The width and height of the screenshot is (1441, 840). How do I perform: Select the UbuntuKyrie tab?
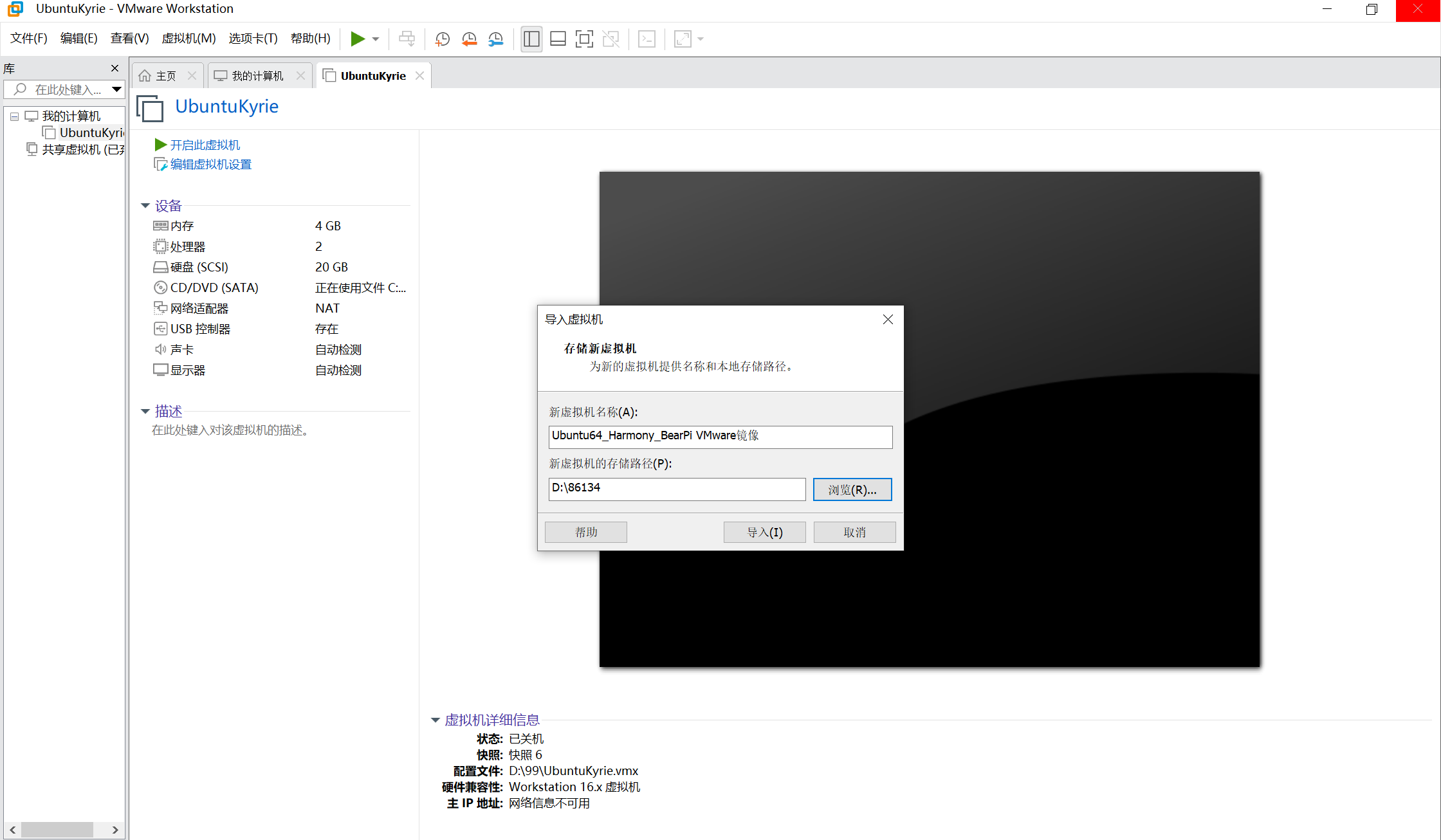[373, 76]
